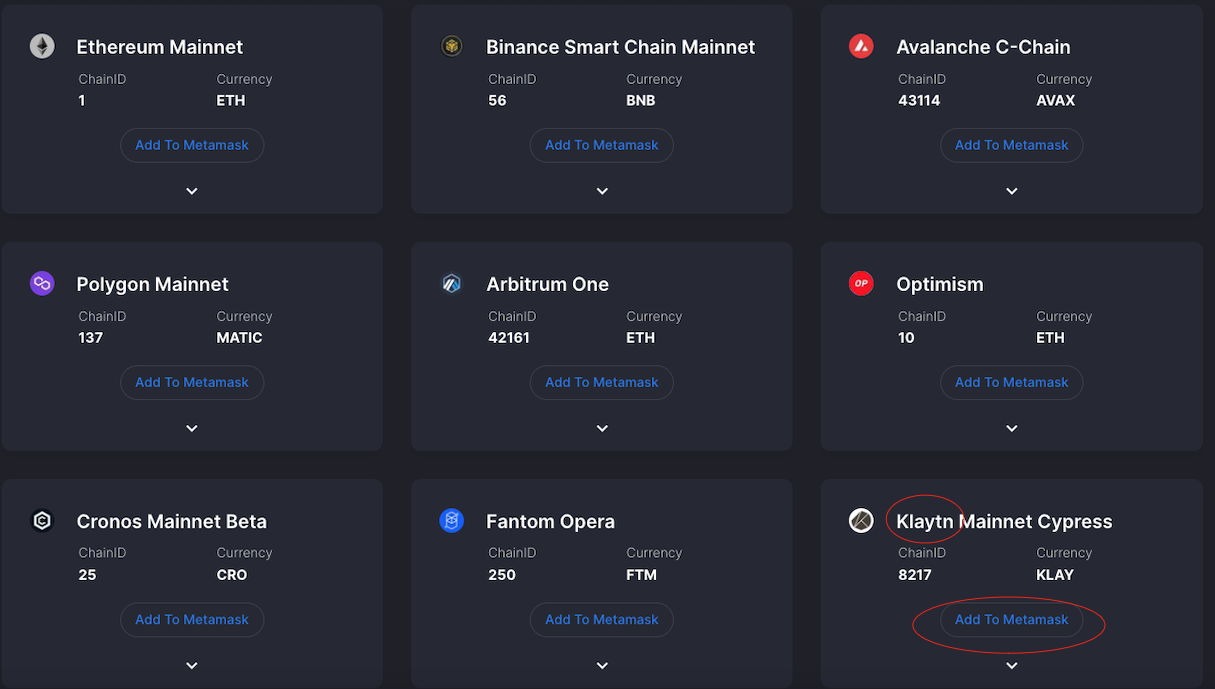Expand the Ethereum Mainnet card chevron
Screen dimensions: 1215x689
coord(192,191)
